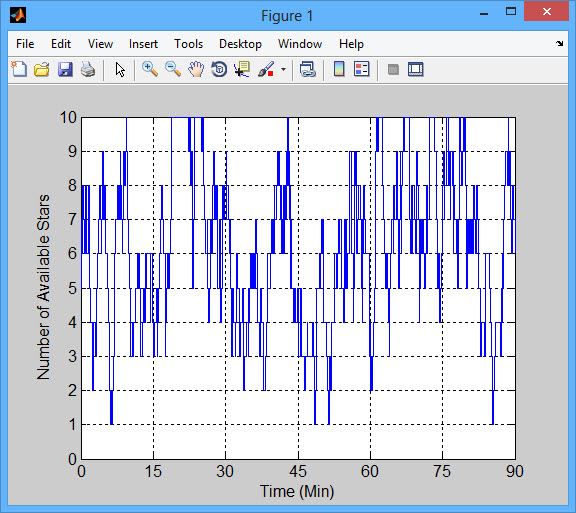Click the New Figure icon
The width and height of the screenshot is (576, 513).
click(19, 69)
